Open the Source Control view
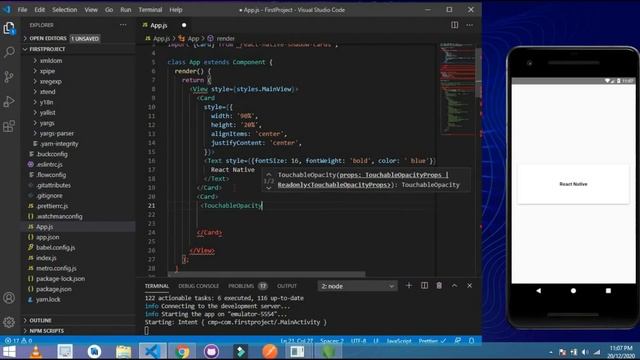The image size is (640, 360). 9,77
